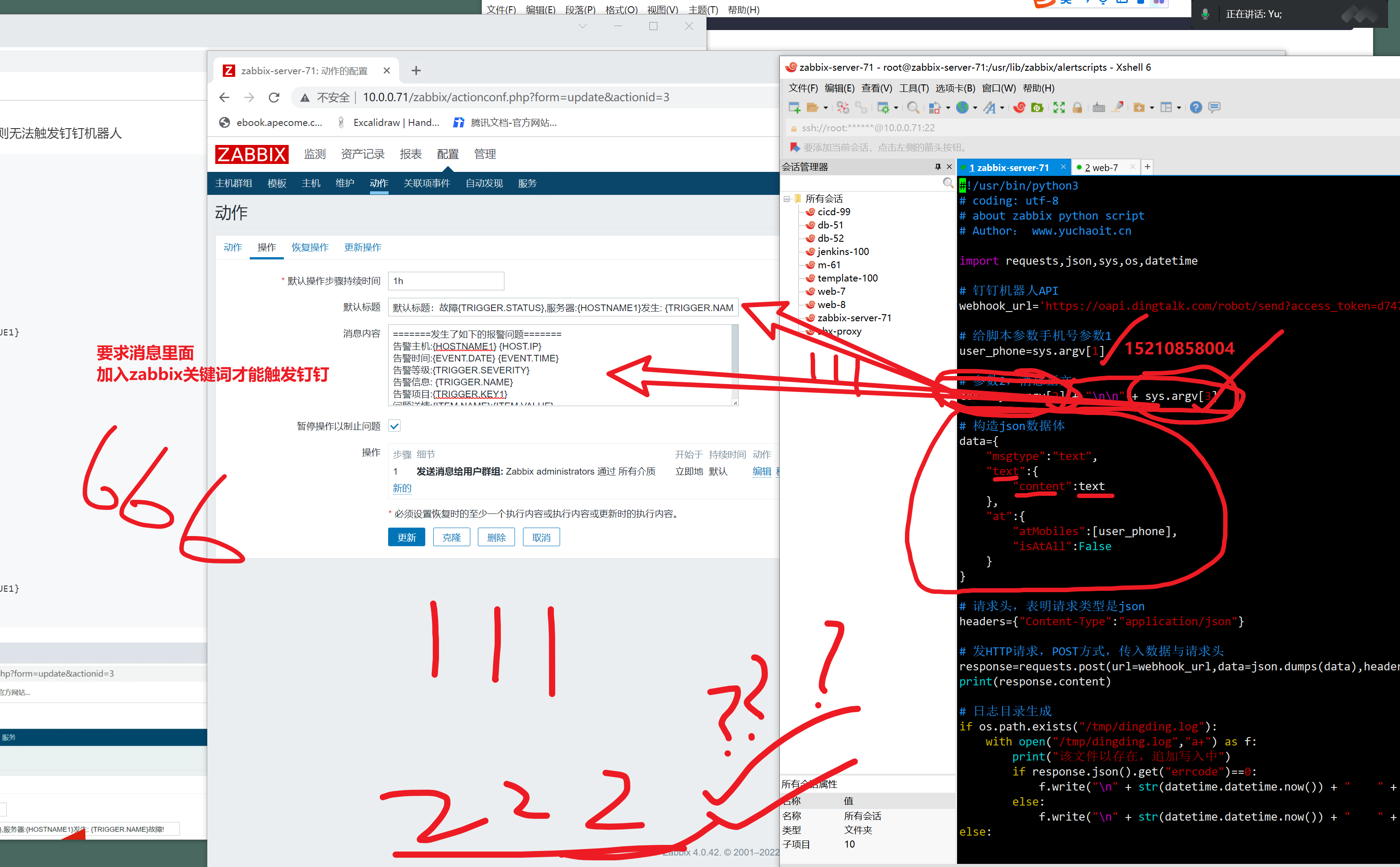Click the keyboard key-mapping icon in Xshell
1400x867 pixels.
[1099, 108]
